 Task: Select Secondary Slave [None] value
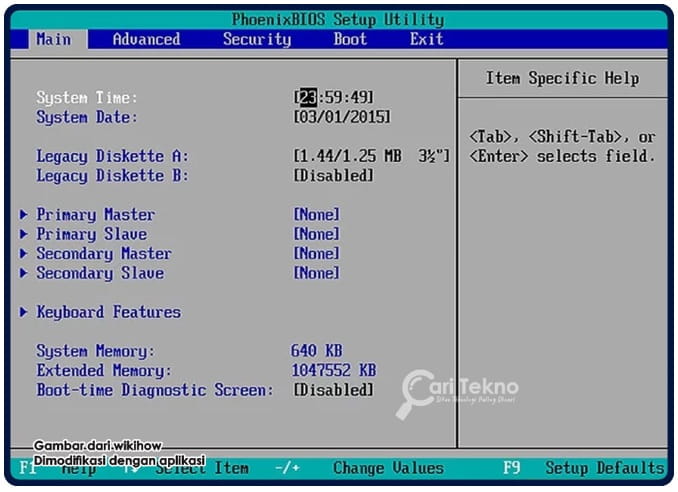point(317,273)
